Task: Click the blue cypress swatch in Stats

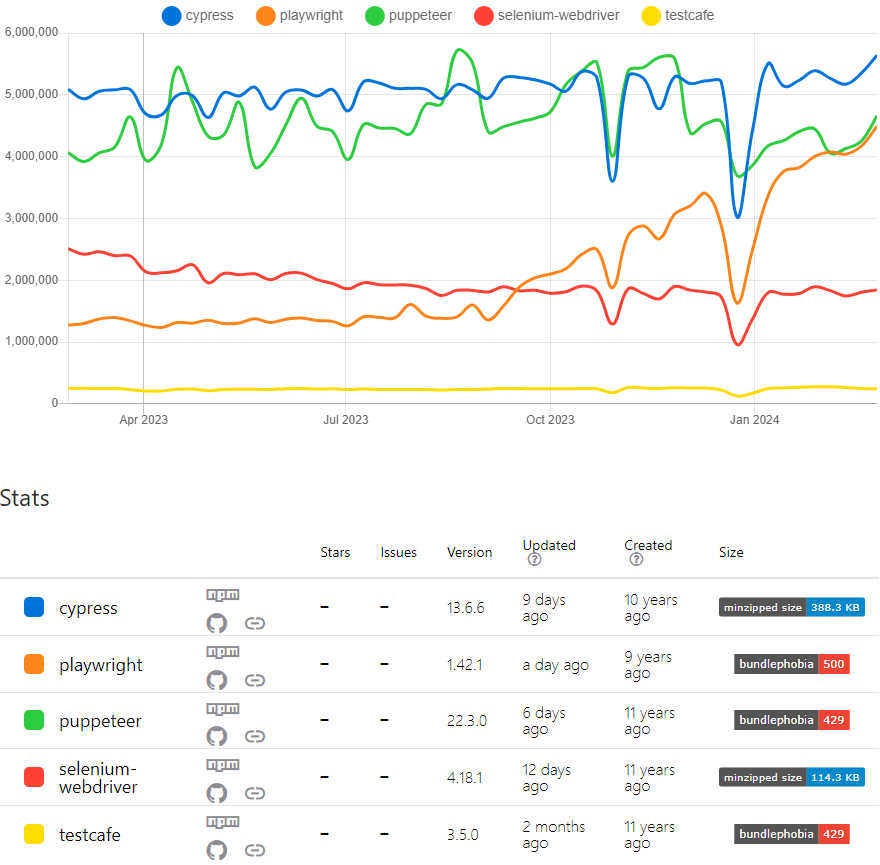Action: click(x=34, y=607)
